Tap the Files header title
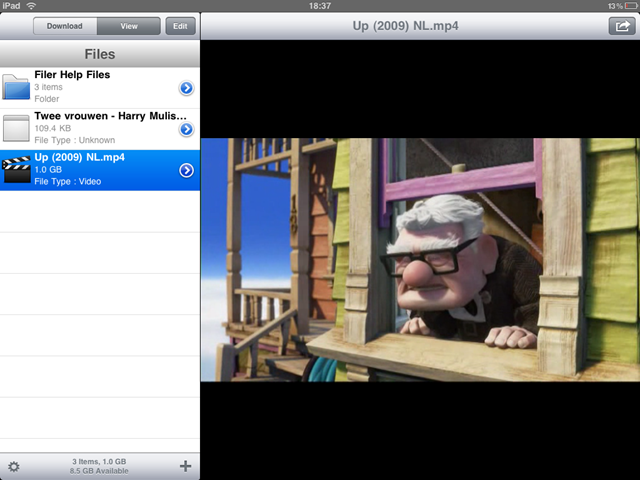This screenshot has width=640, height=480. coord(100,54)
